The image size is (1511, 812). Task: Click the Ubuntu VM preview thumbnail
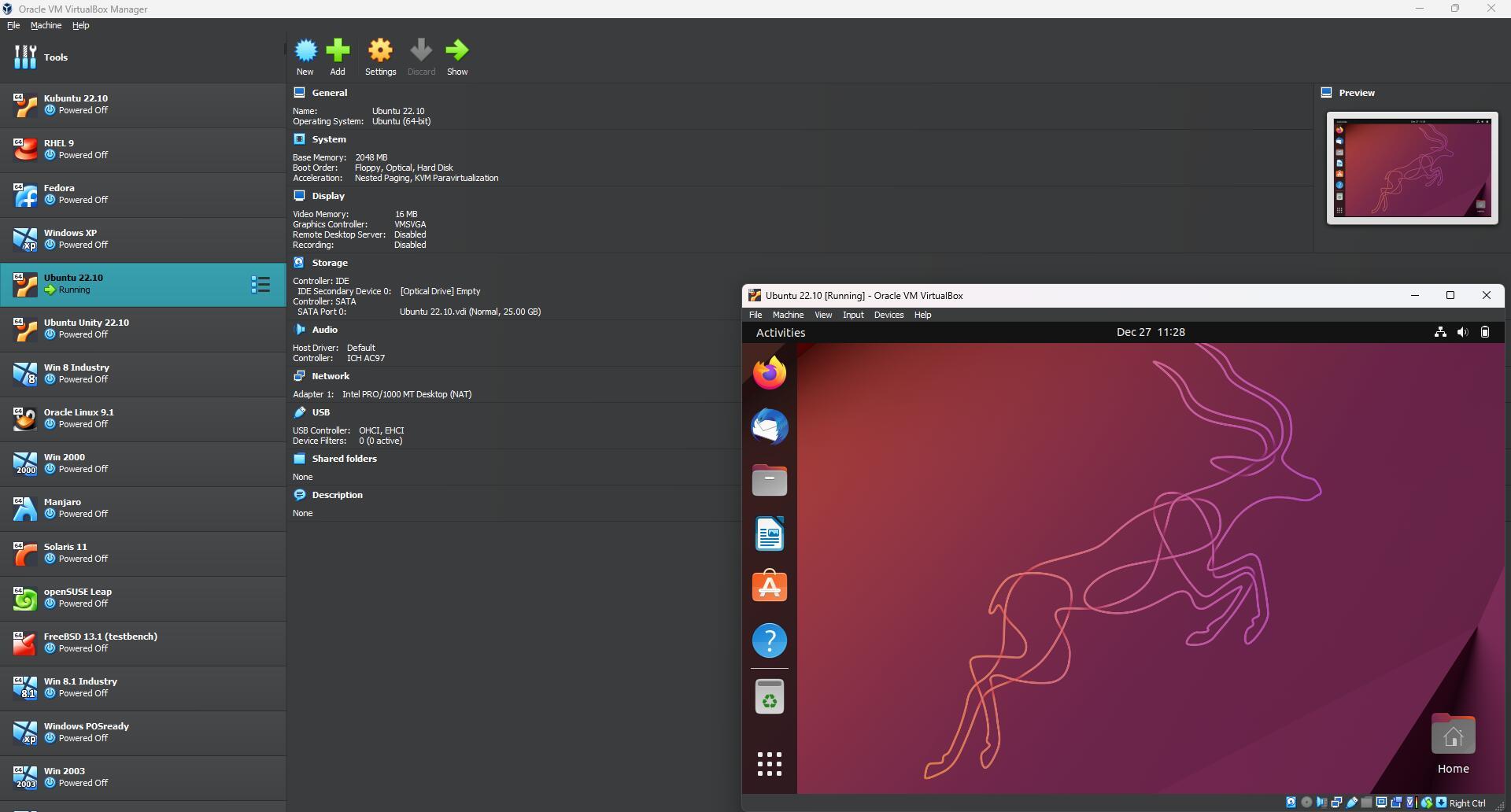(1412, 168)
